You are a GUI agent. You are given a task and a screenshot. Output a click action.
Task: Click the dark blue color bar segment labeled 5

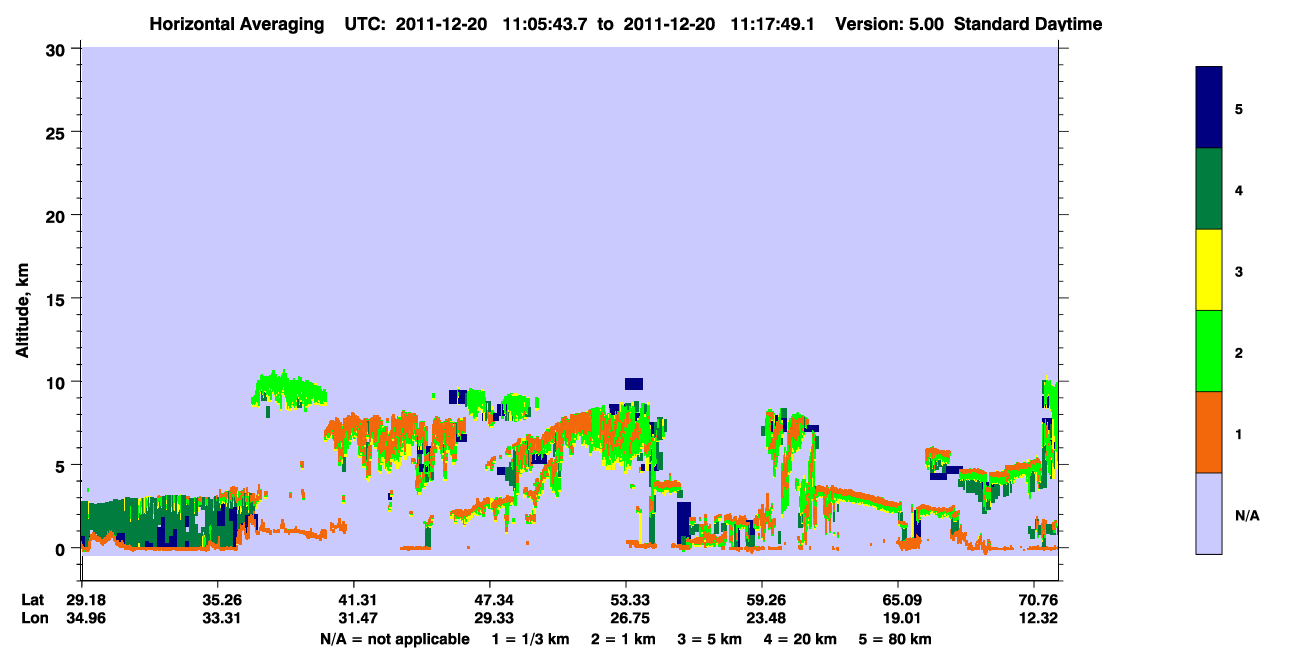1209,108
